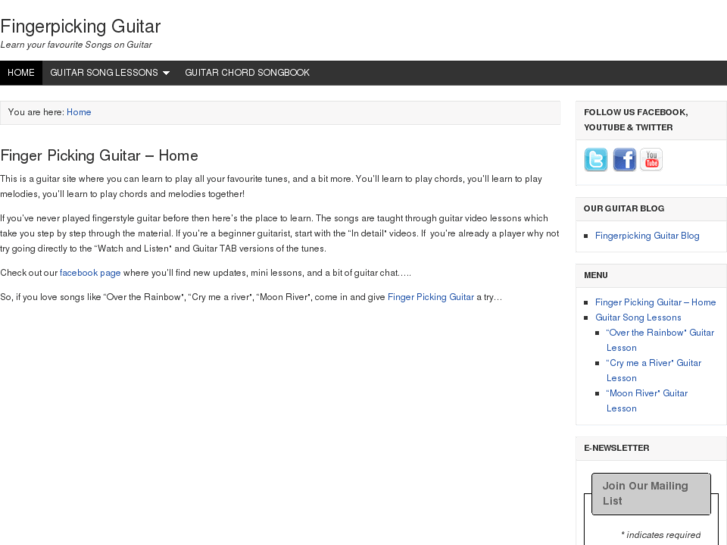Viewport: 727px width, 545px height.
Task: Open "Moon River" Guitar Lesson link
Action: (x=647, y=393)
